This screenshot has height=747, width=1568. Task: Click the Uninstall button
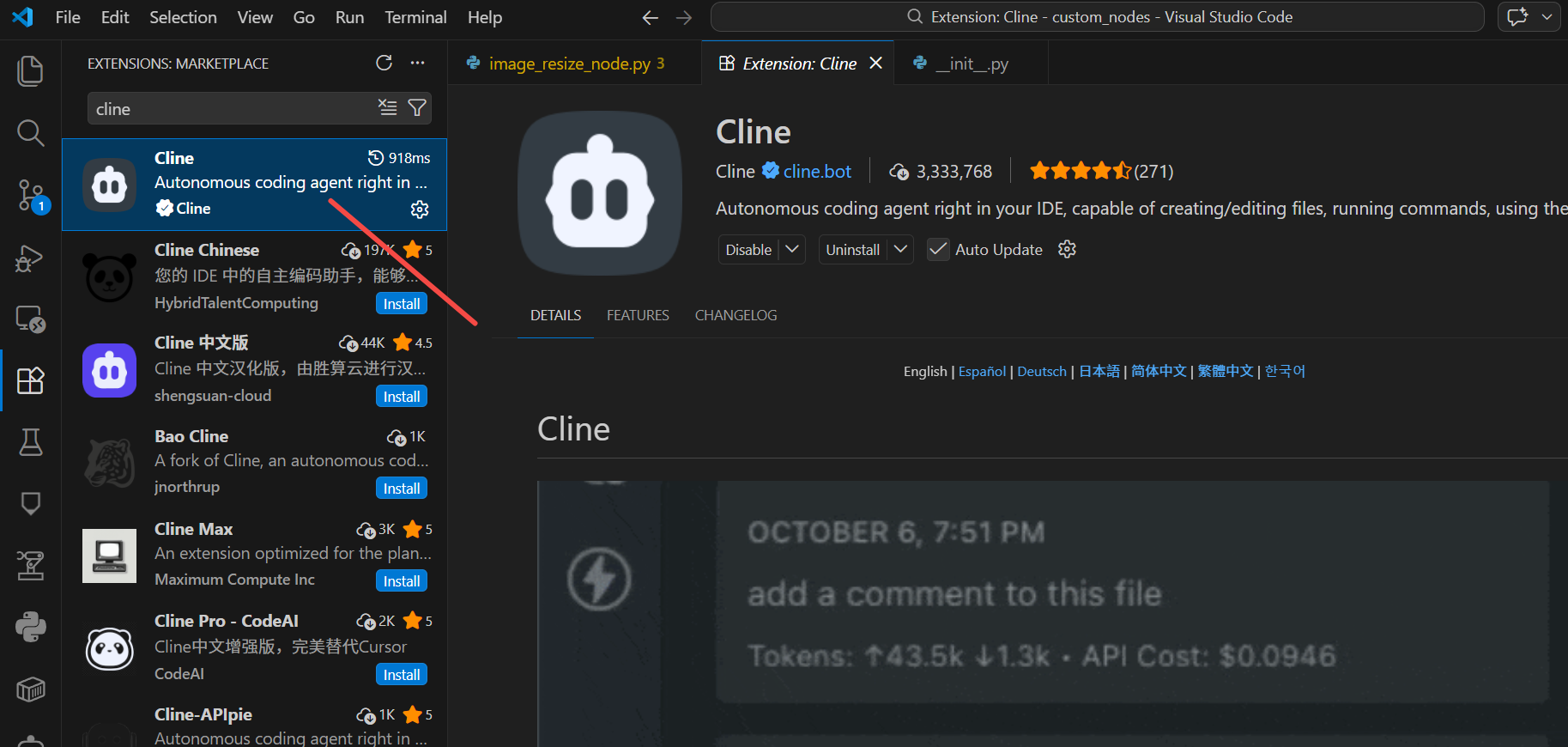(x=853, y=250)
